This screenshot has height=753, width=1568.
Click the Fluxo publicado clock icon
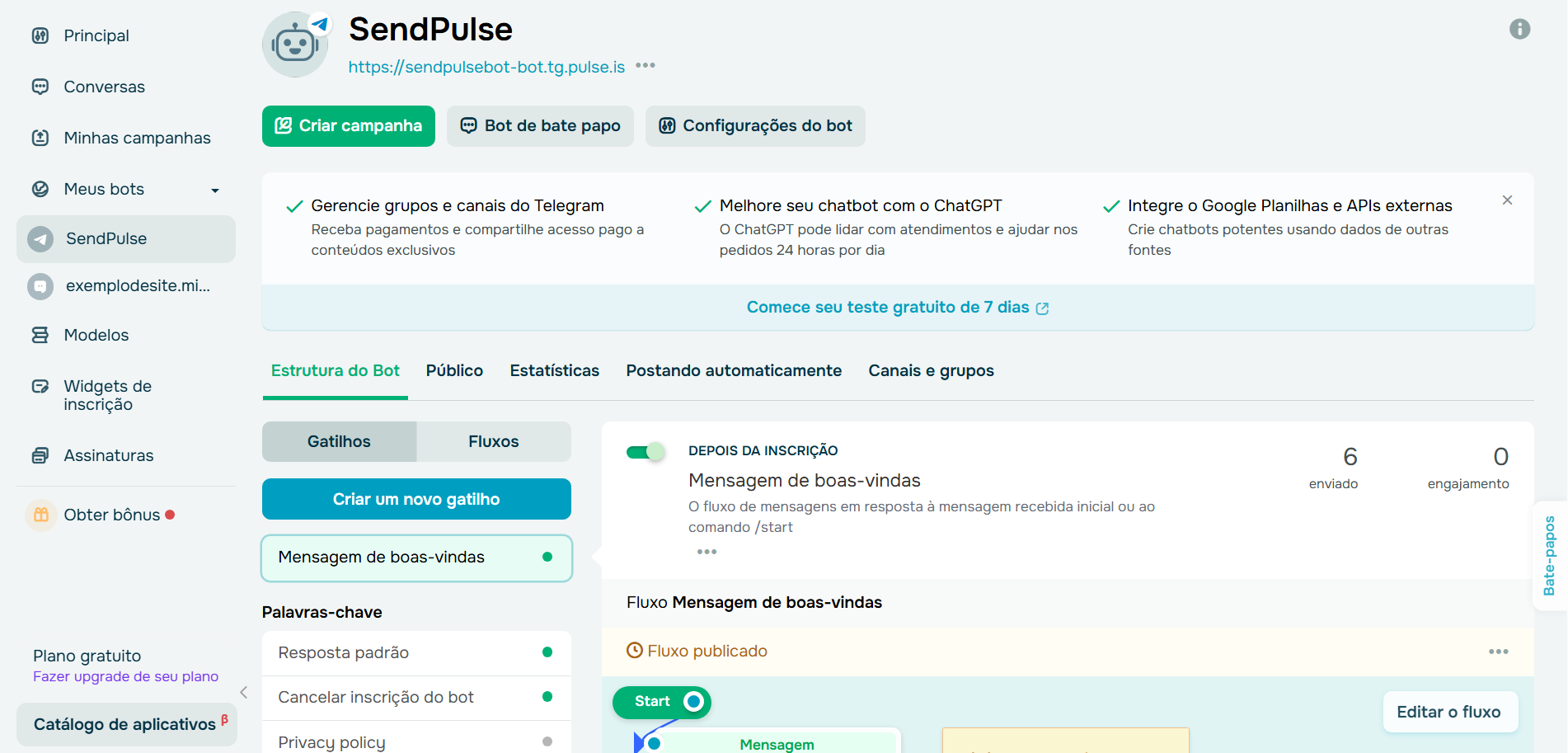coord(634,651)
